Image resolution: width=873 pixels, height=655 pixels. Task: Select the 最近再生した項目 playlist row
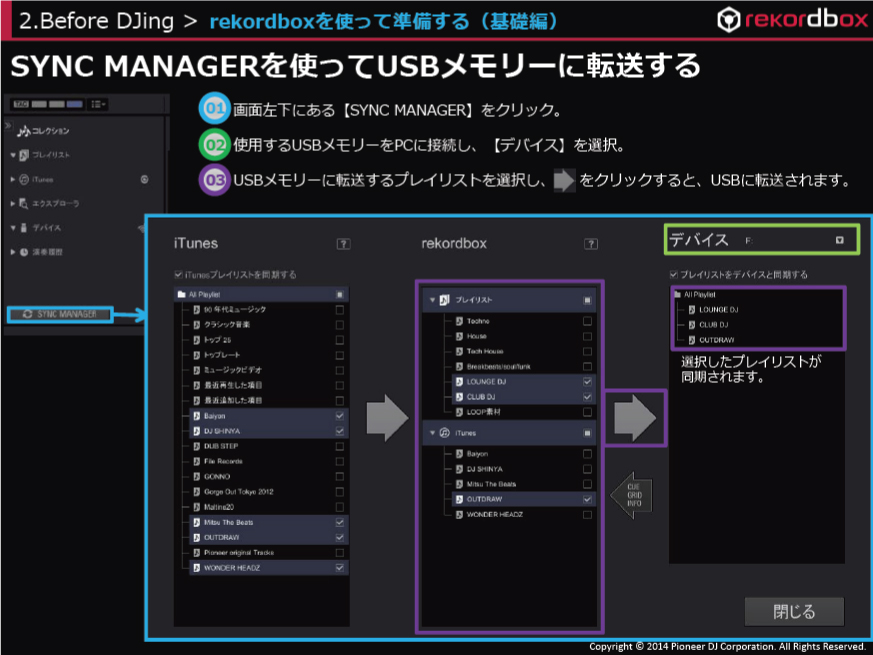271,385
